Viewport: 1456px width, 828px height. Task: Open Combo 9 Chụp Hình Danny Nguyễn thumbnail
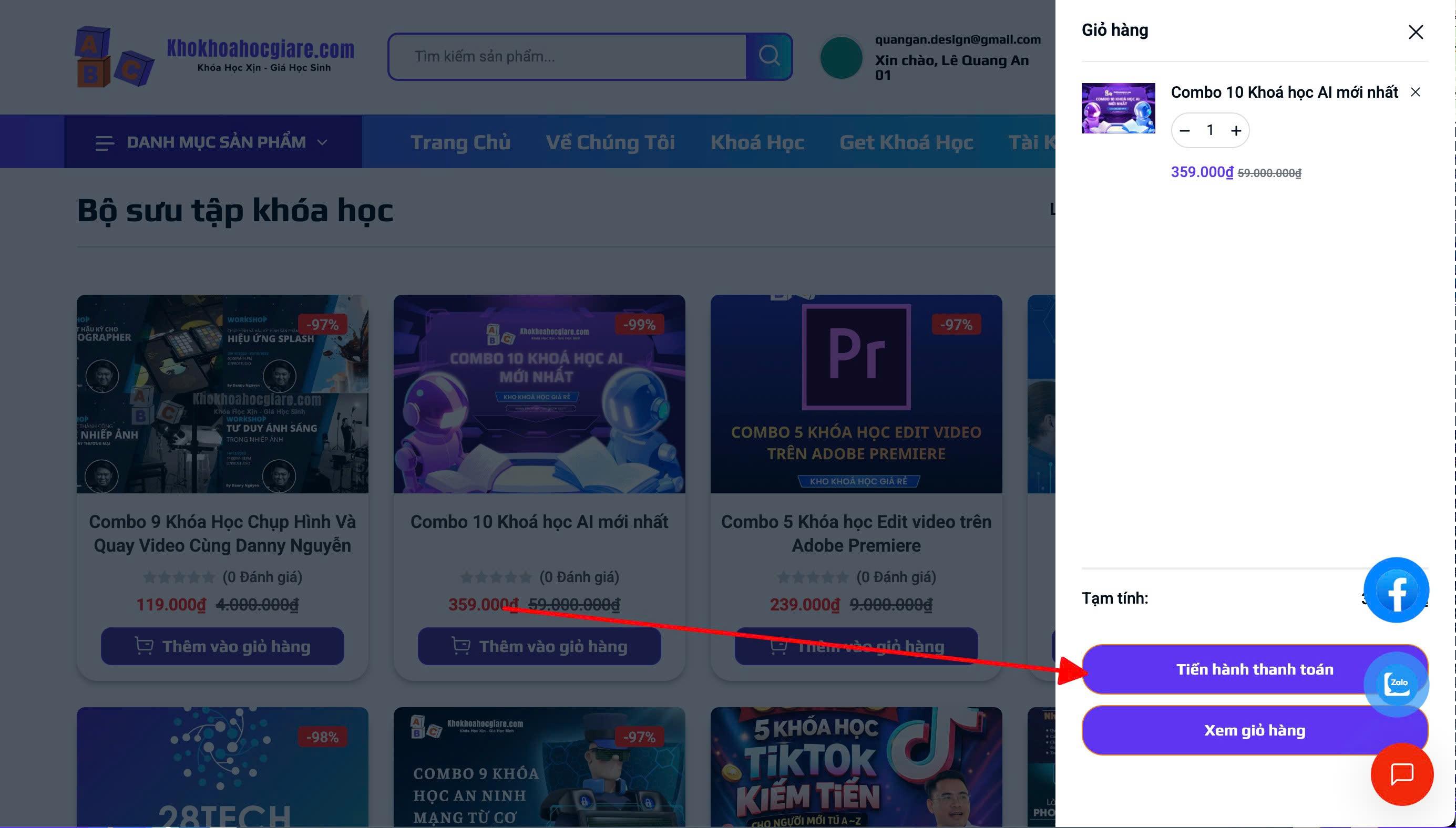pyautogui.click(x=222, y=394)
